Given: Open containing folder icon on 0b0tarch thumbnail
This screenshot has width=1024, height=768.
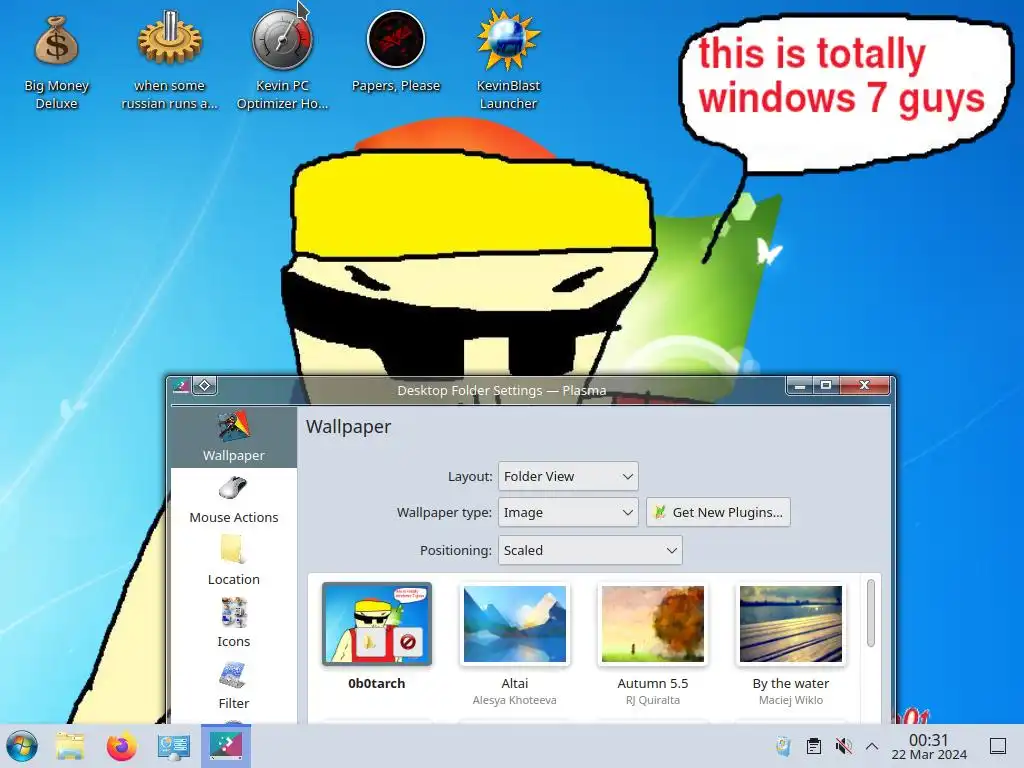Looking at the screenshot, I should [x=370, y=642].
